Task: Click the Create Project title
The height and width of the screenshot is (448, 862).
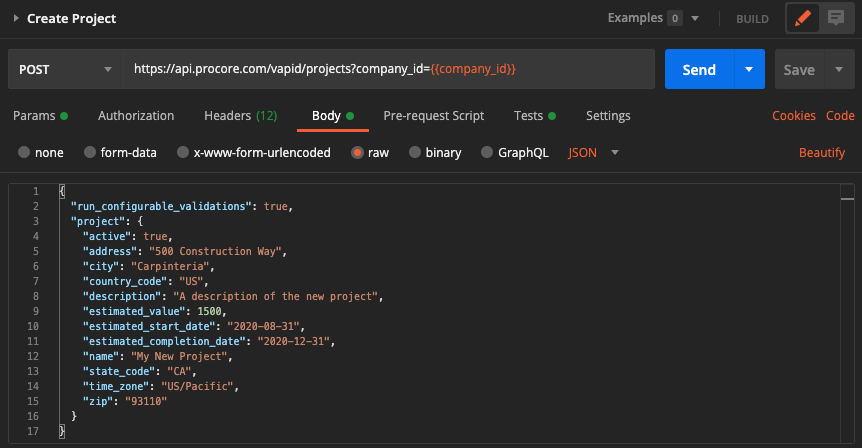Action: point(71,19)
